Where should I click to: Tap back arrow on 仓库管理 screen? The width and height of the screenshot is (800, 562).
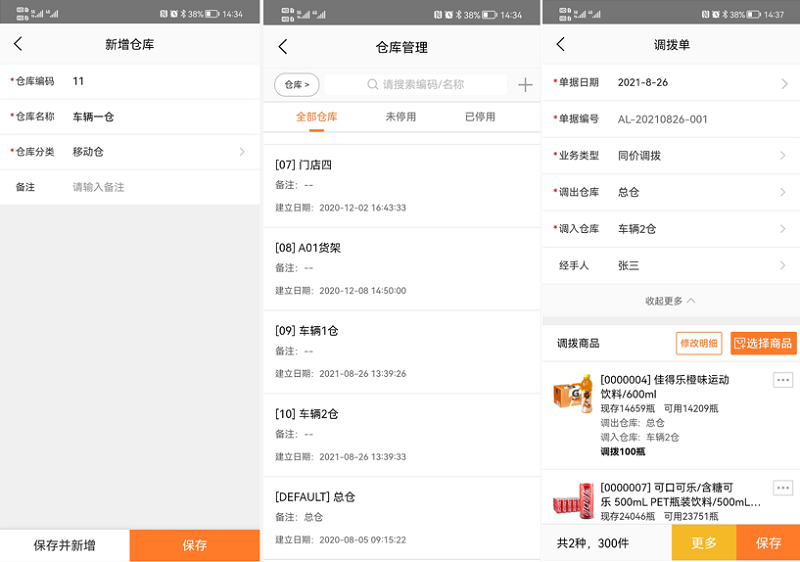point(283,47)
